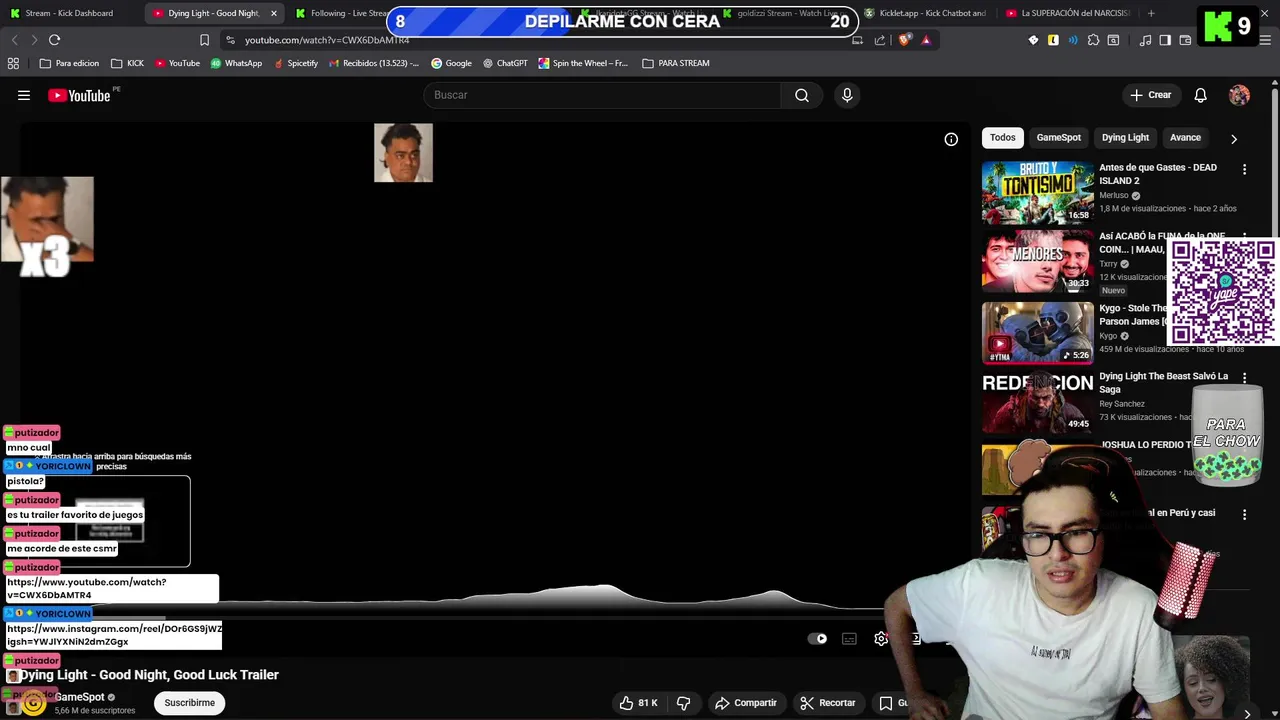Open Brave Shields lion icon
This screenshot has height=720, width=1280.
pyautogui.click(x=905, y=40)
